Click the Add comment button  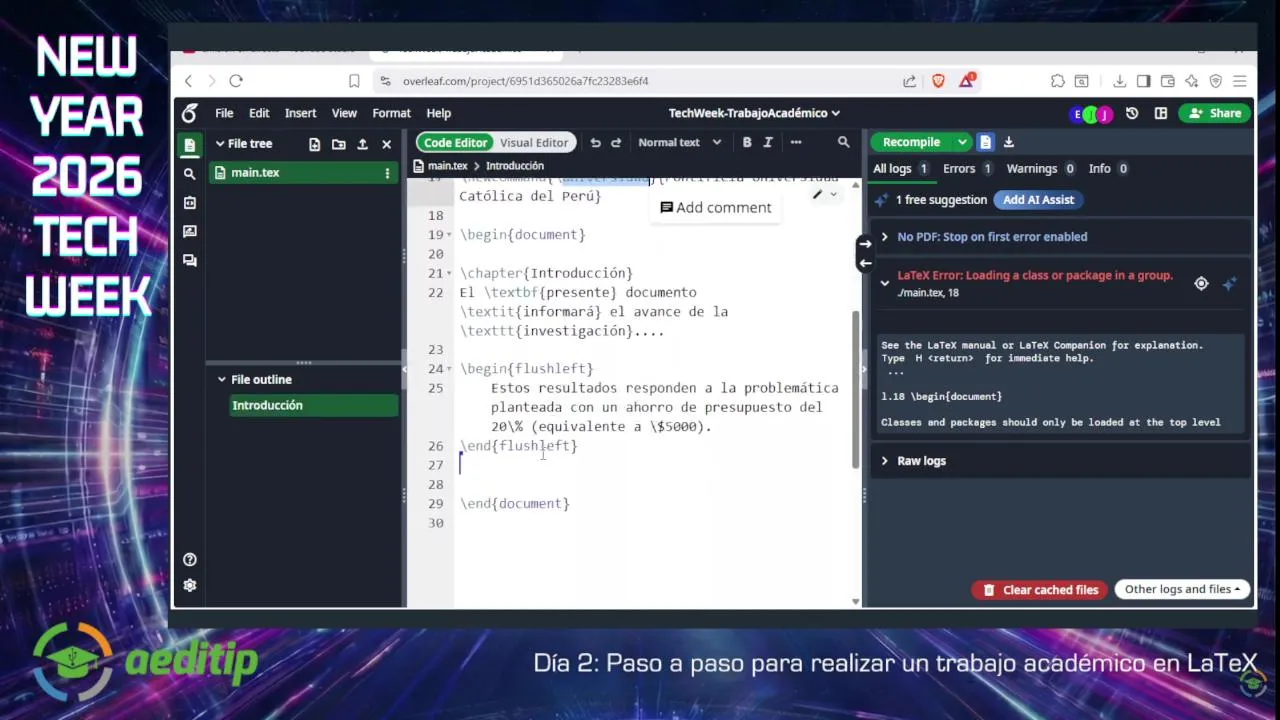[716, 208]
